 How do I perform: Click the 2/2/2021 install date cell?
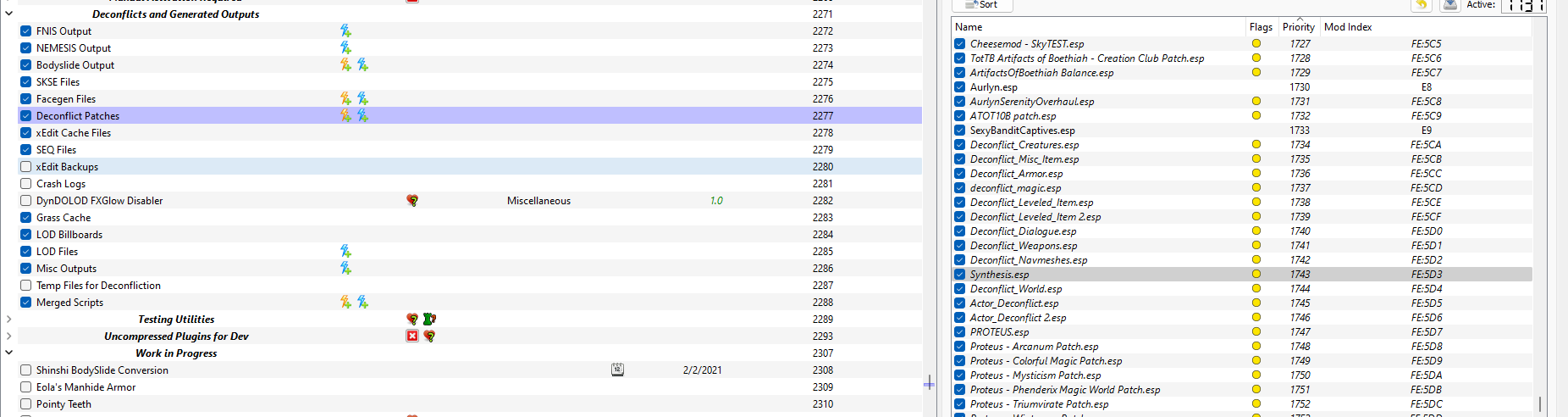pyautogui.click(x=702, y=370)
